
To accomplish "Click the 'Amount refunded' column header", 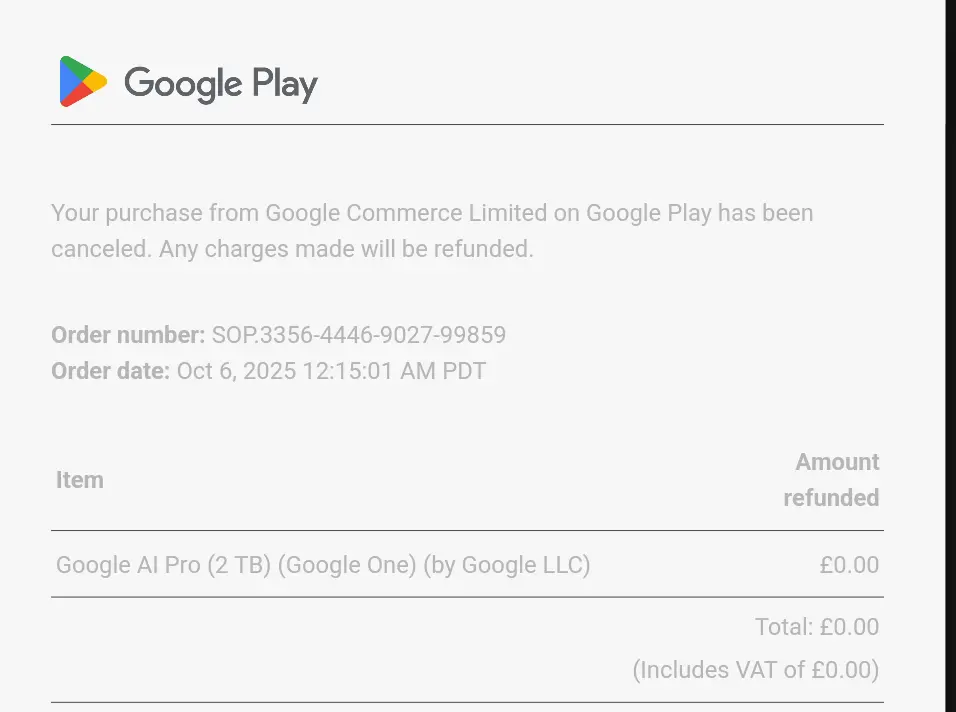I will 832,480.
